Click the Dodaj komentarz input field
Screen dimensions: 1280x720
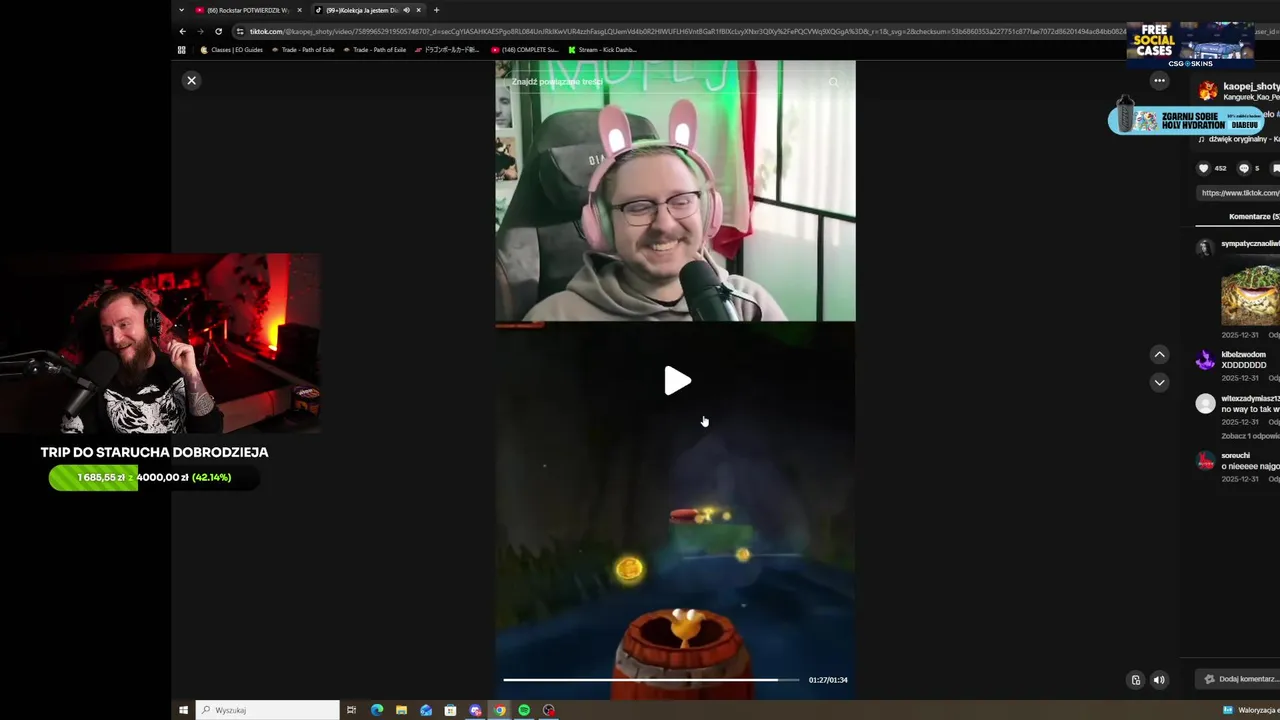pos(1238,679)
